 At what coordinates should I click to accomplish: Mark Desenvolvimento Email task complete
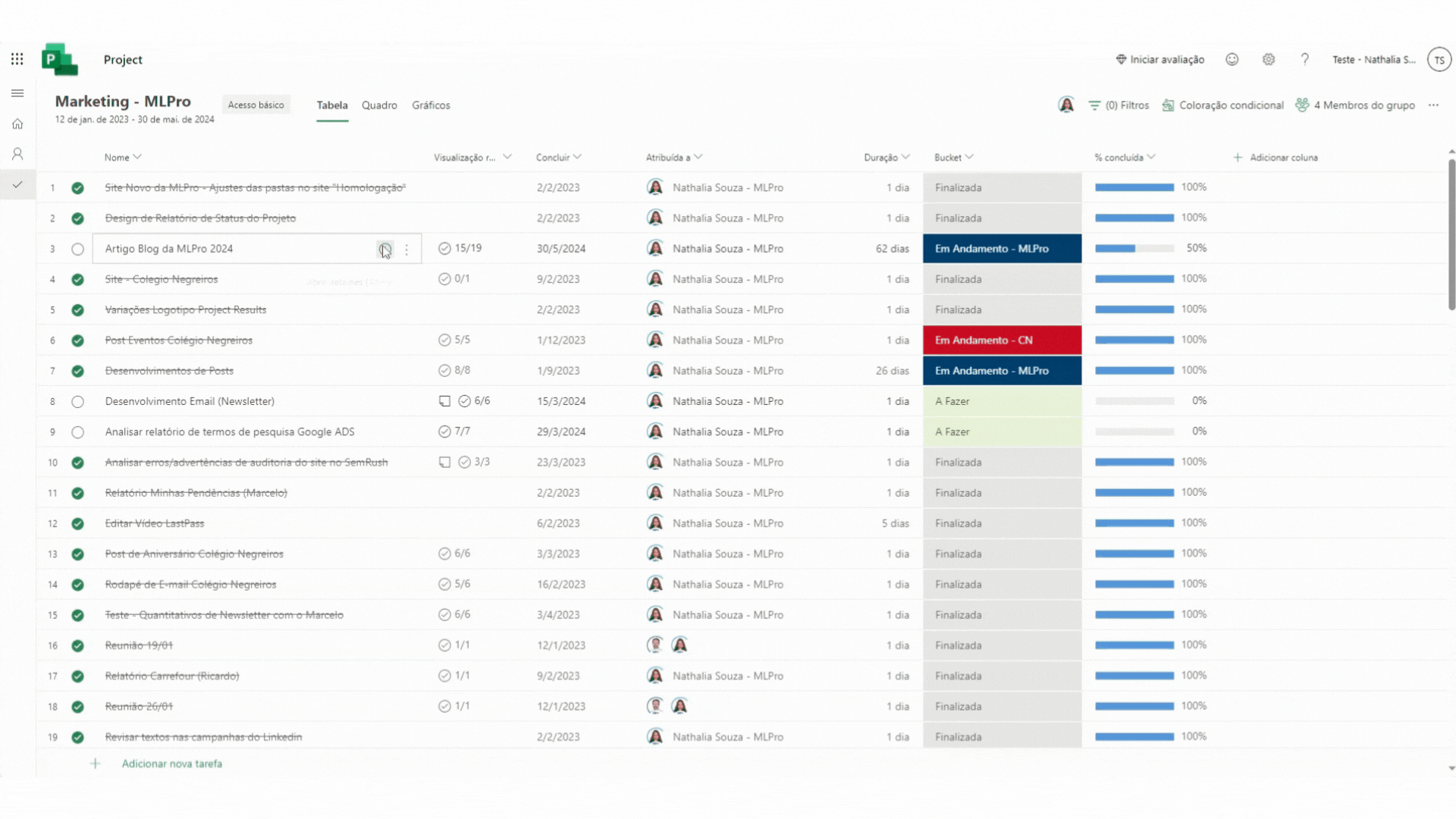click(77, 402)
